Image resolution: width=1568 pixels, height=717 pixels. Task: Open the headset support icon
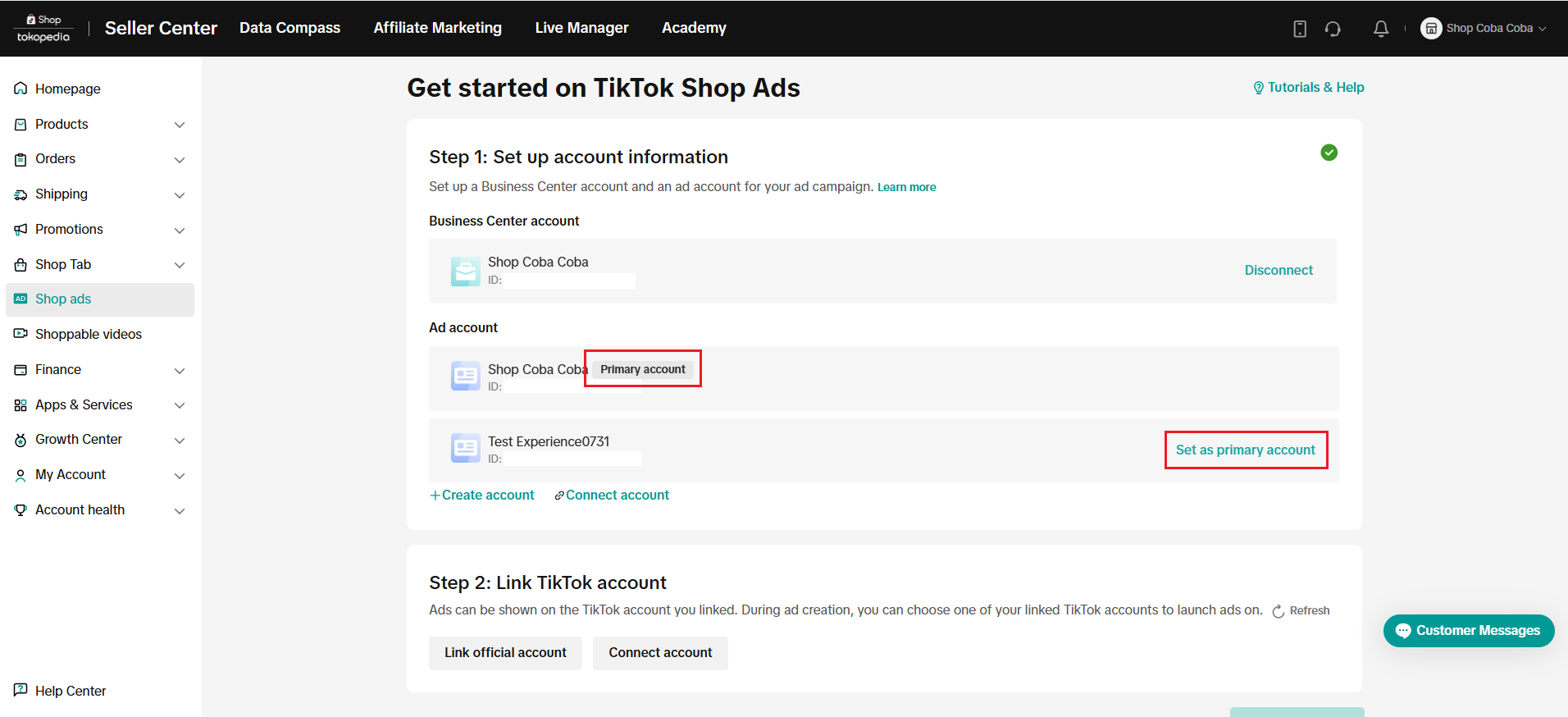(1333, 29)
